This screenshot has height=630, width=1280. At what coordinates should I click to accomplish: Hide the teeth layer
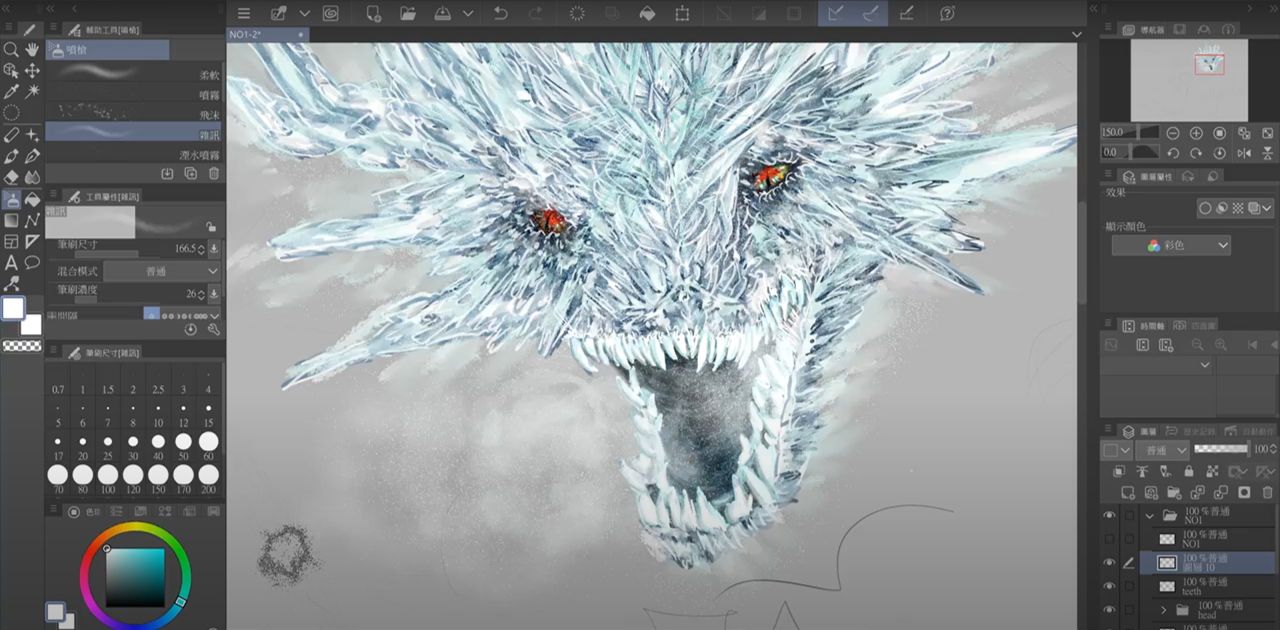pos(1109,587)
